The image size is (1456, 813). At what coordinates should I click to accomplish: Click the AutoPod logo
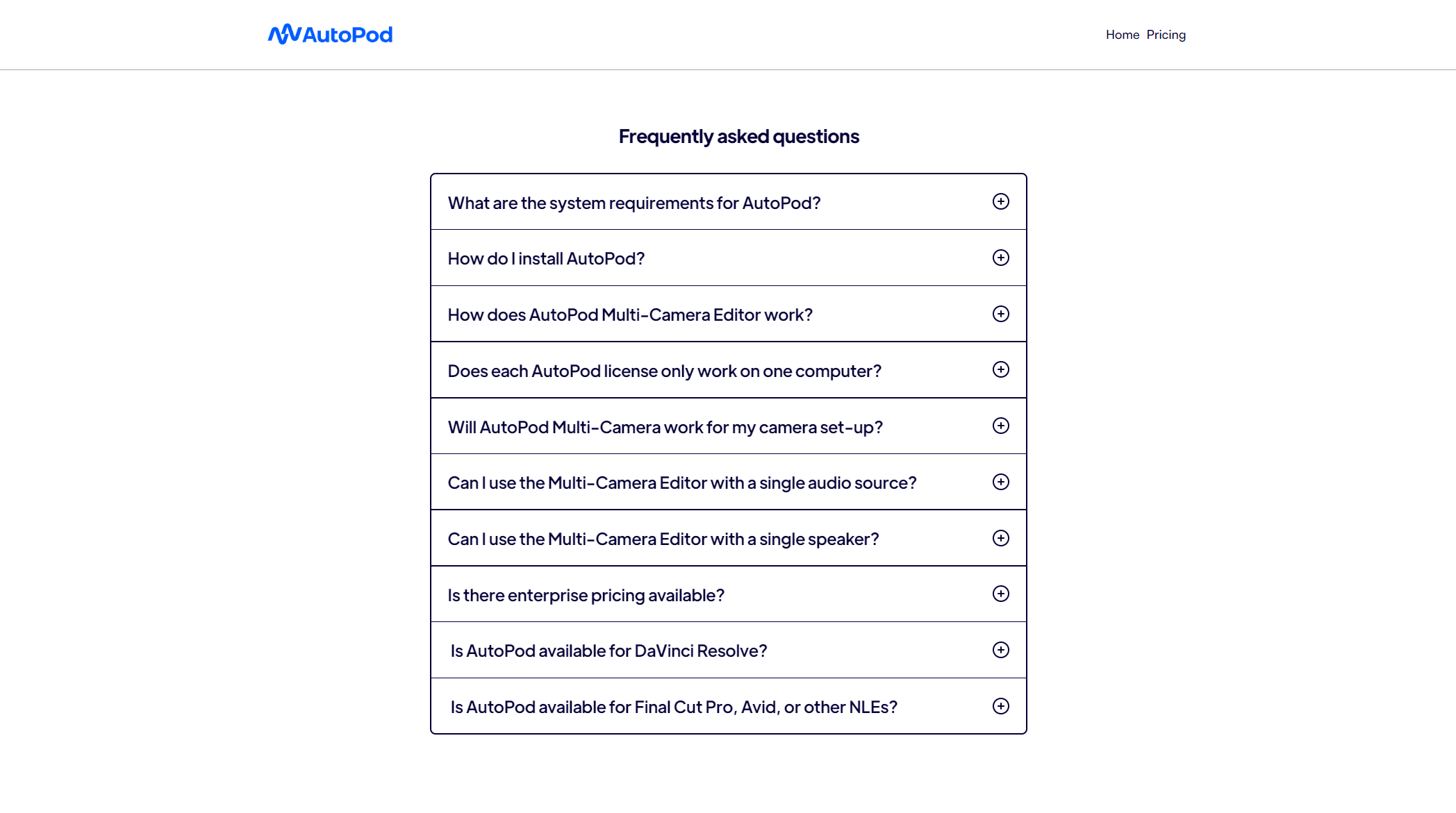click(330, 35)
